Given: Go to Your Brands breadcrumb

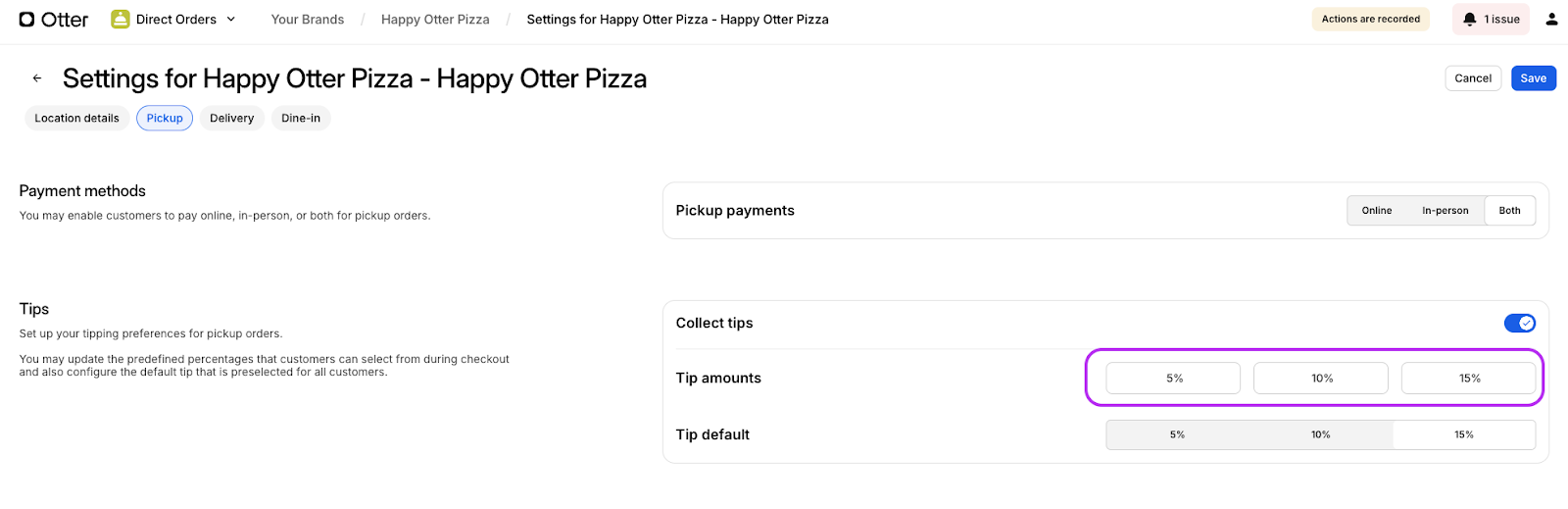Looking at the screenshot, I should pos(308,20).
